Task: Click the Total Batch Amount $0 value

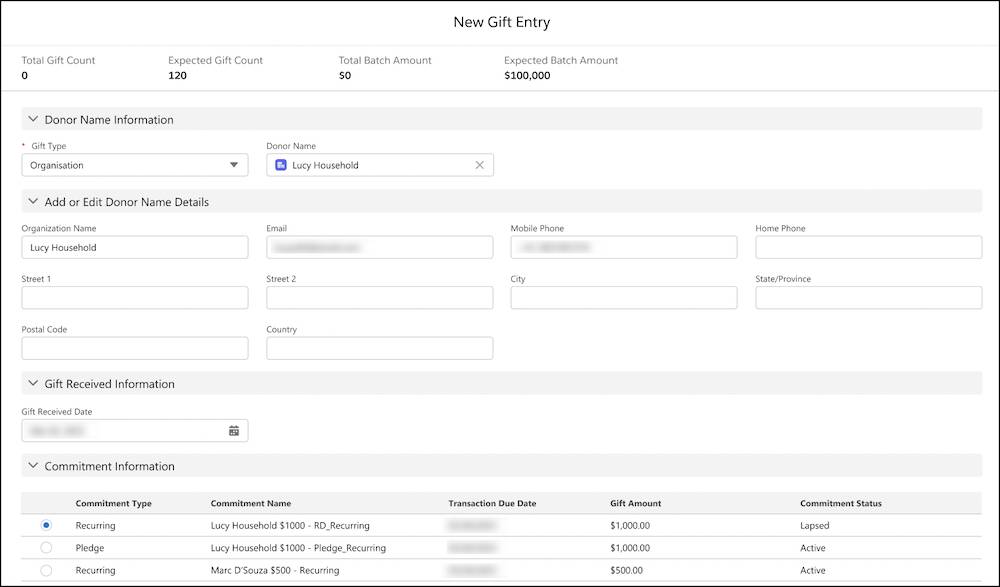Action: click(x=344, y=75)
